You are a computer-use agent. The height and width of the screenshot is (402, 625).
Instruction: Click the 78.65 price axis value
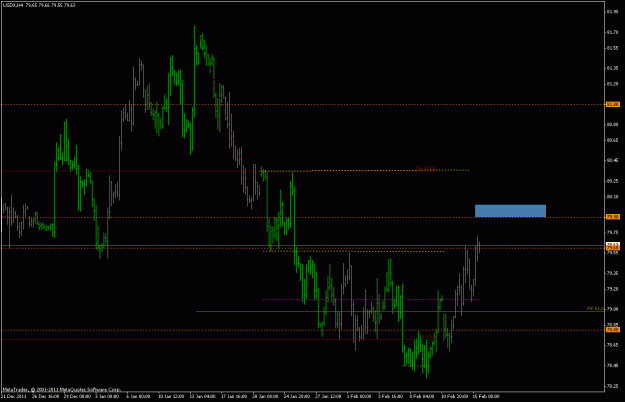pyautogui.click(x=613, y=345)
